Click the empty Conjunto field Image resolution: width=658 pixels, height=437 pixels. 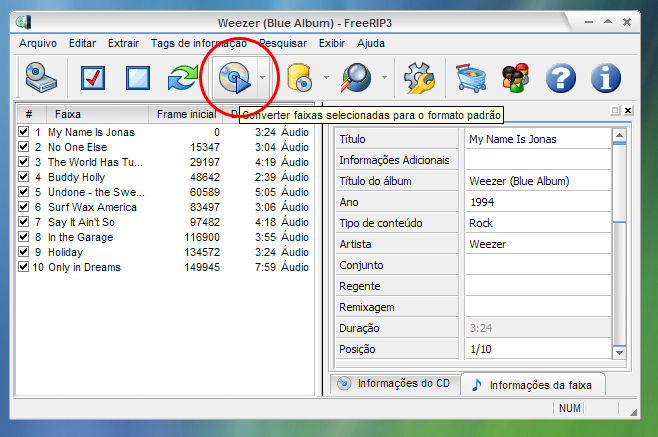click(538, 265)
